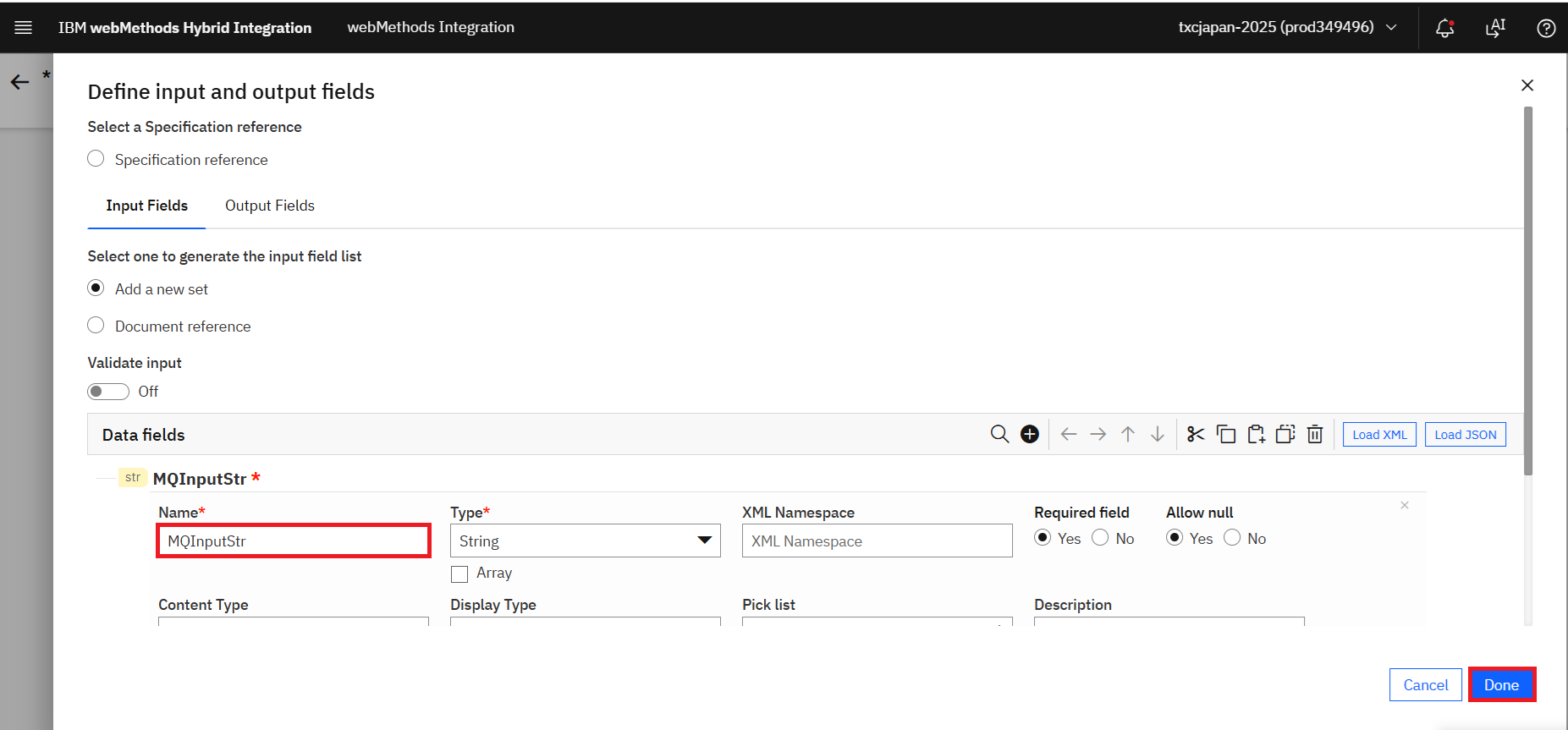Open webMethods Integration in header

point(431,27)
